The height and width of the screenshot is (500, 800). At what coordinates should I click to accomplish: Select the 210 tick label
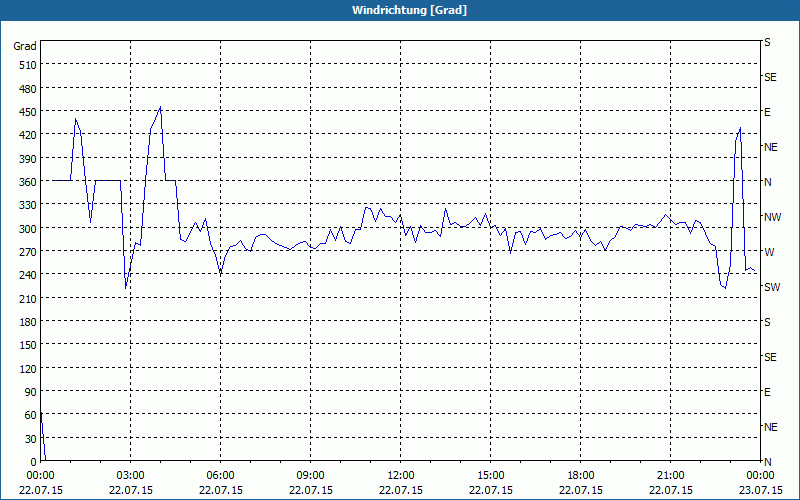click(x=29, y=298)
